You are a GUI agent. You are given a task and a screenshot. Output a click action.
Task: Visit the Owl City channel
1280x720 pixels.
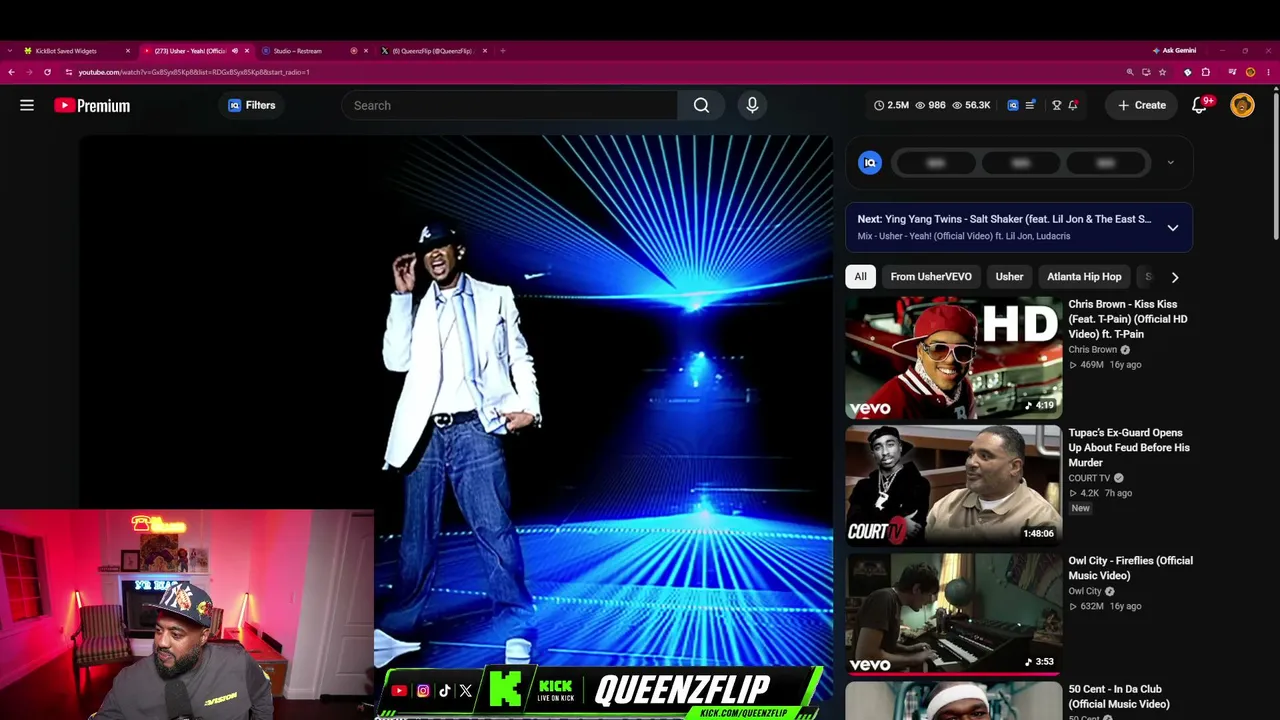[1084, 591]
